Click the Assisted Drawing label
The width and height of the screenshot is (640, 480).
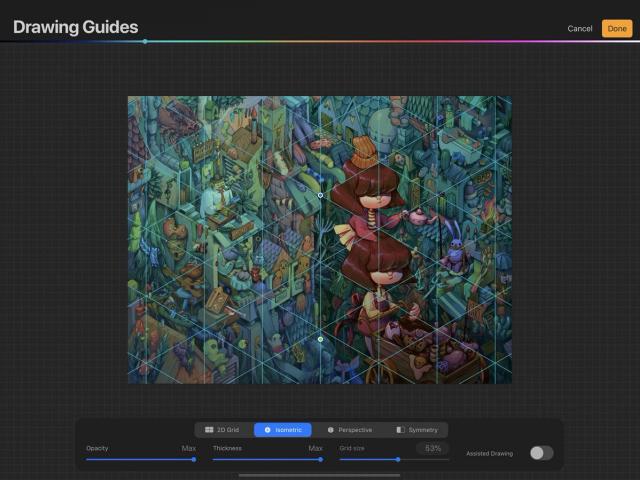pos(489,453)
